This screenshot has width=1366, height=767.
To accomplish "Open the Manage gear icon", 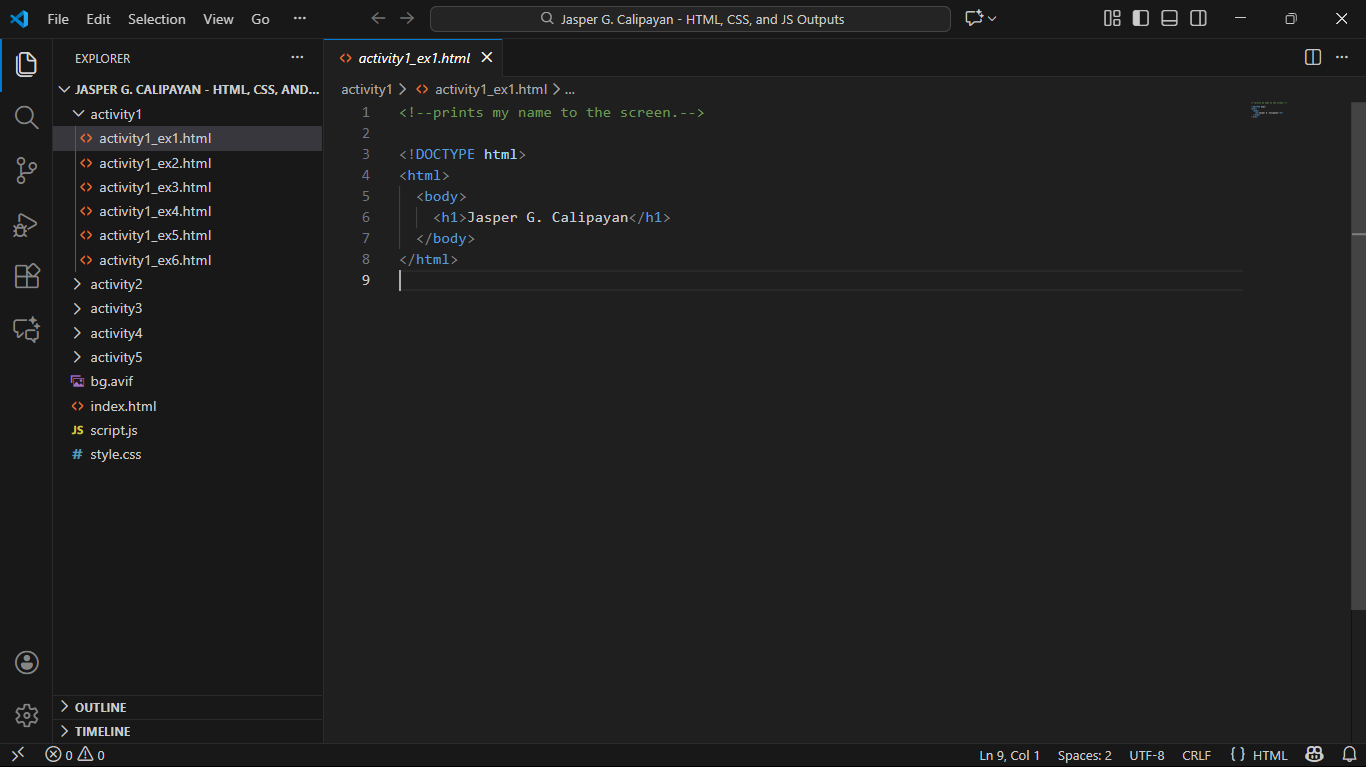I will point(27,715).
